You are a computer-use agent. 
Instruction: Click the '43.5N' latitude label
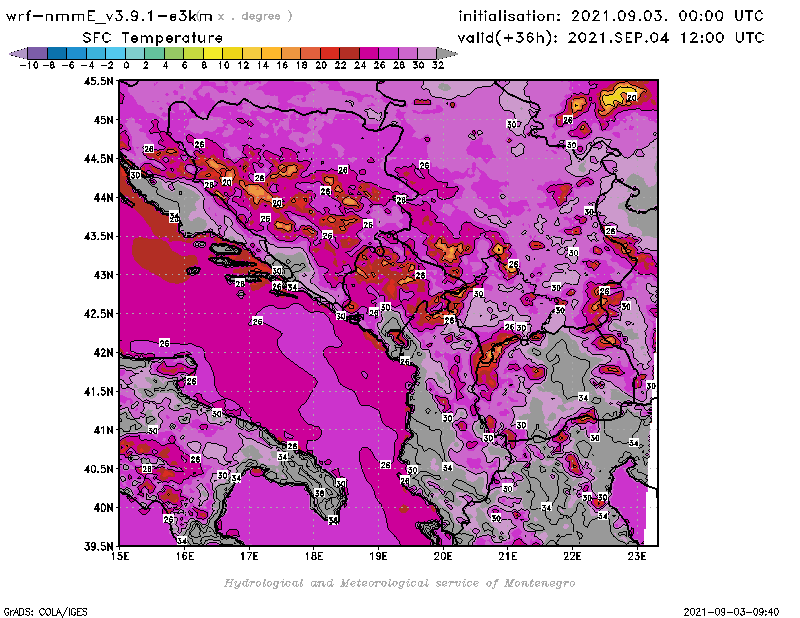pos(99,236)
